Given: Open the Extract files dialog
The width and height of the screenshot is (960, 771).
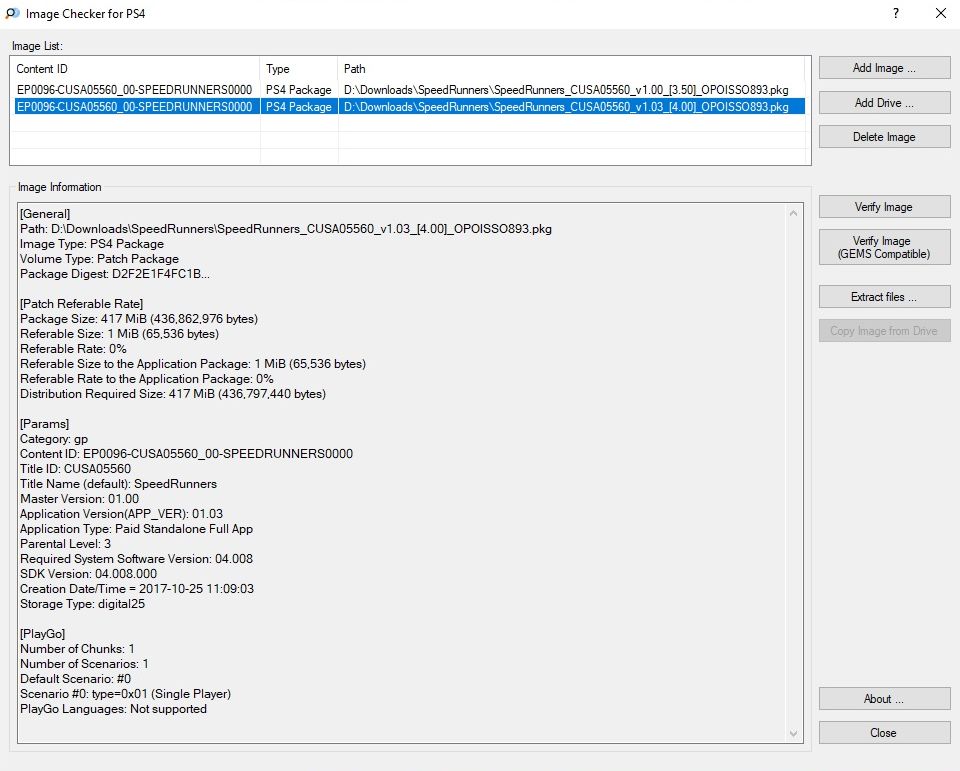Looking at the screenshot, I should point(884,297).
